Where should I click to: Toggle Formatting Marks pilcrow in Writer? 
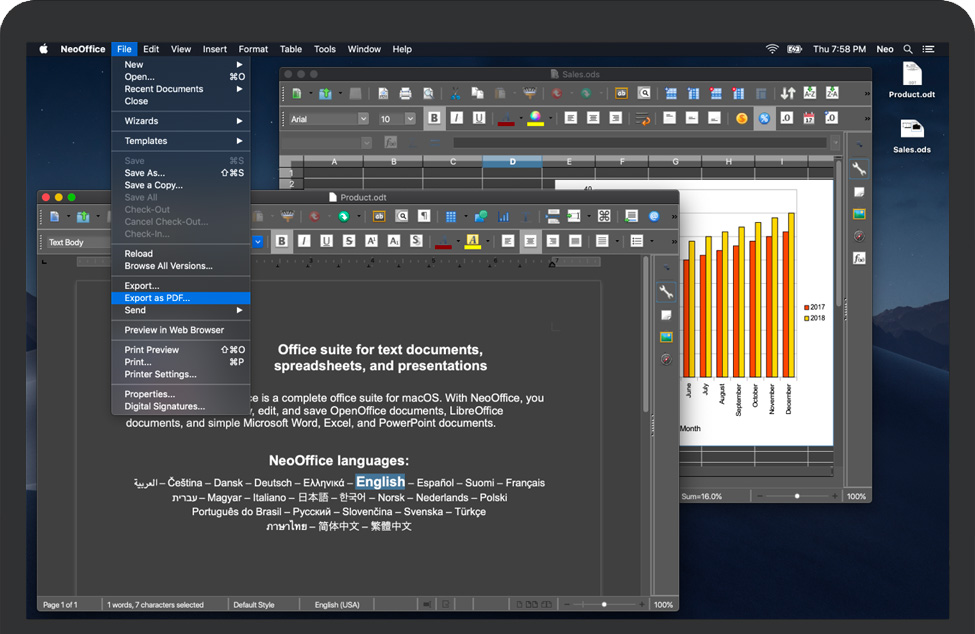[425, 216]
